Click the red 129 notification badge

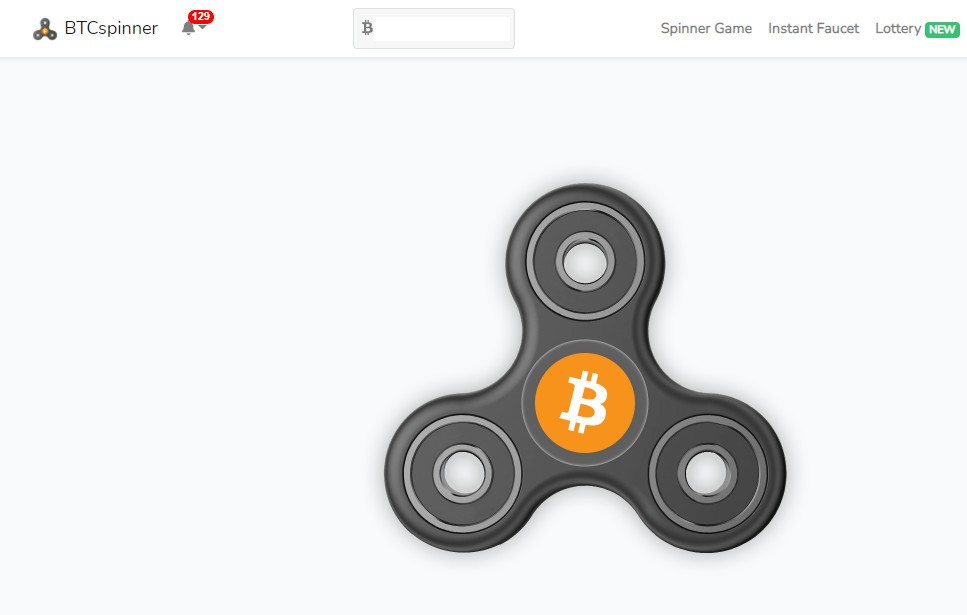(201, 17)
